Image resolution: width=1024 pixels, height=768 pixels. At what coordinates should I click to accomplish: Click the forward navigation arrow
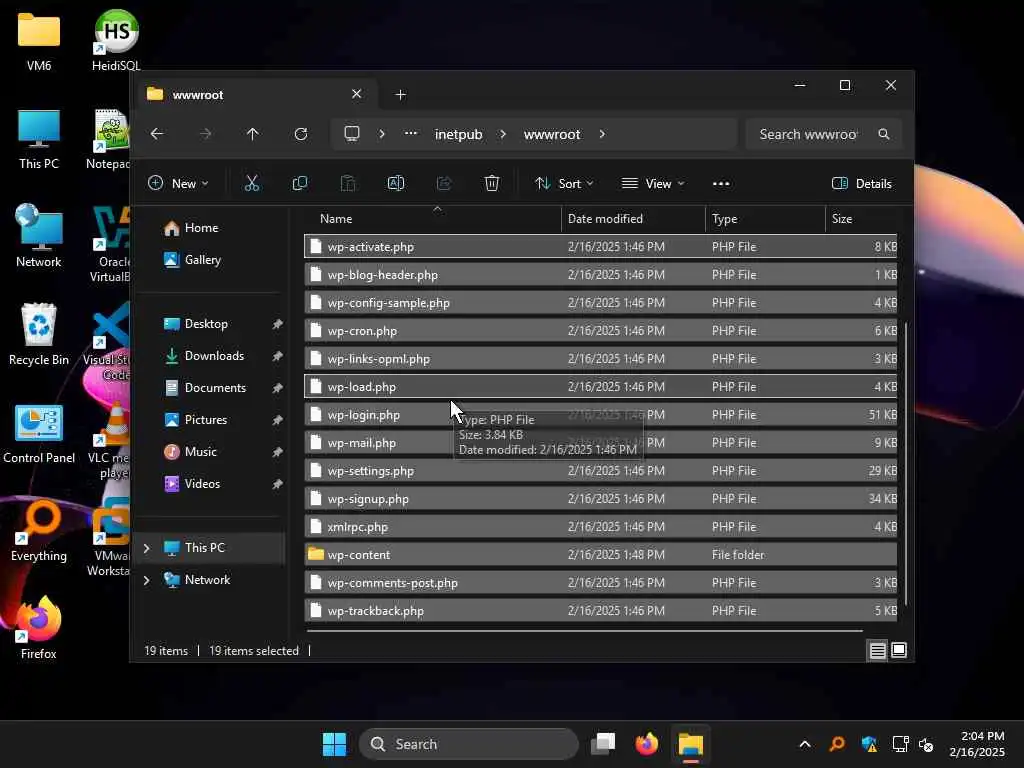coord(205,134)
